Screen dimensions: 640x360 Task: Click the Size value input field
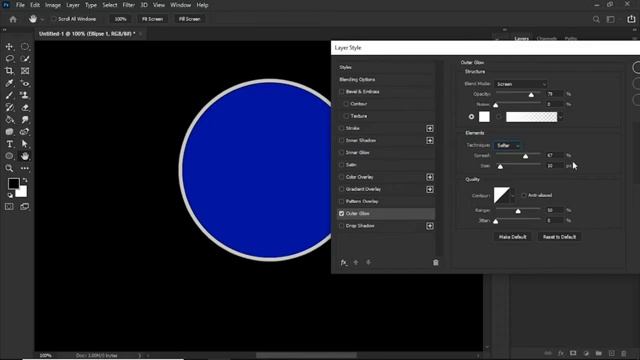(554, 166)
